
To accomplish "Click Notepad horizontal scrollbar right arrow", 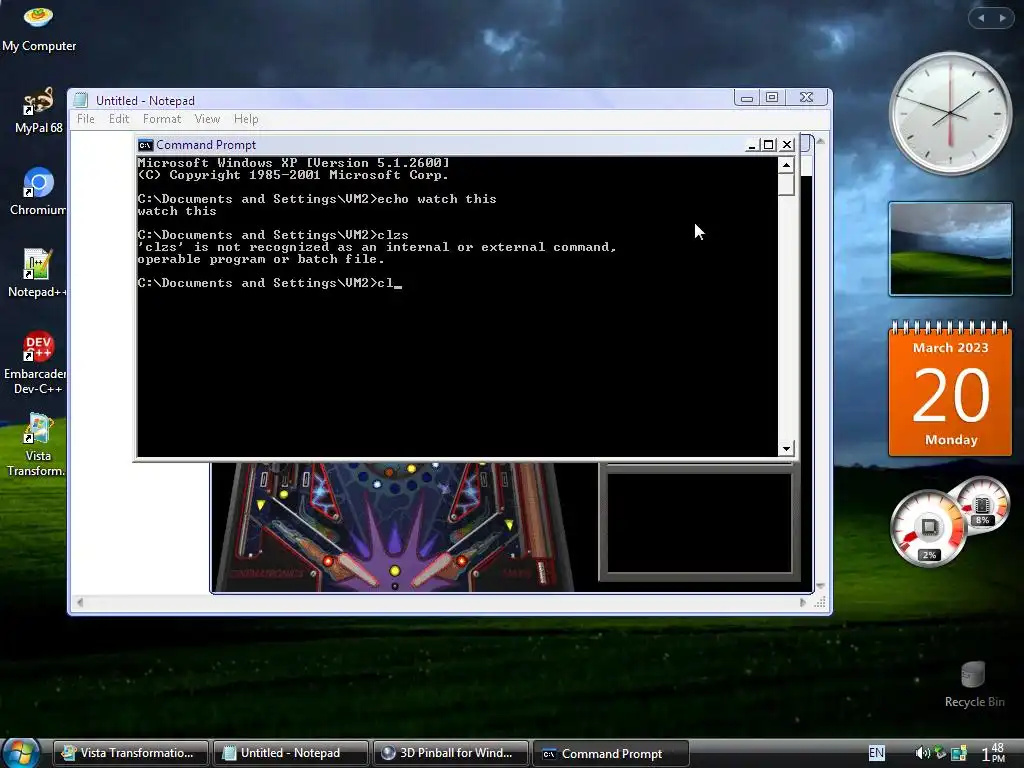I will click(x=803, y=602).
